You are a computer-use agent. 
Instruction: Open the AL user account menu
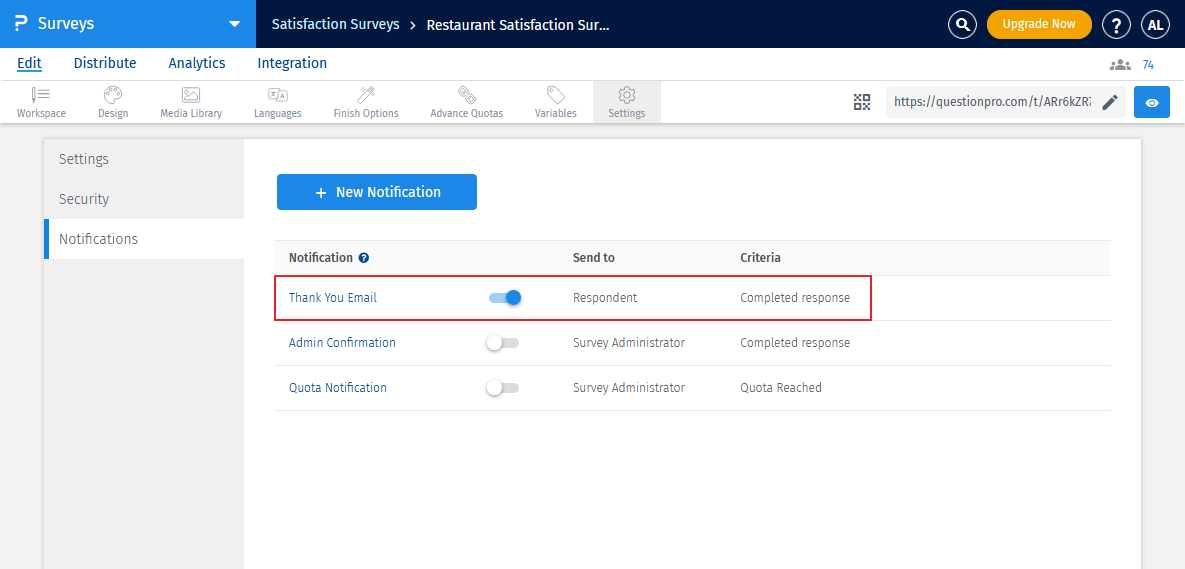[1155, 24]
